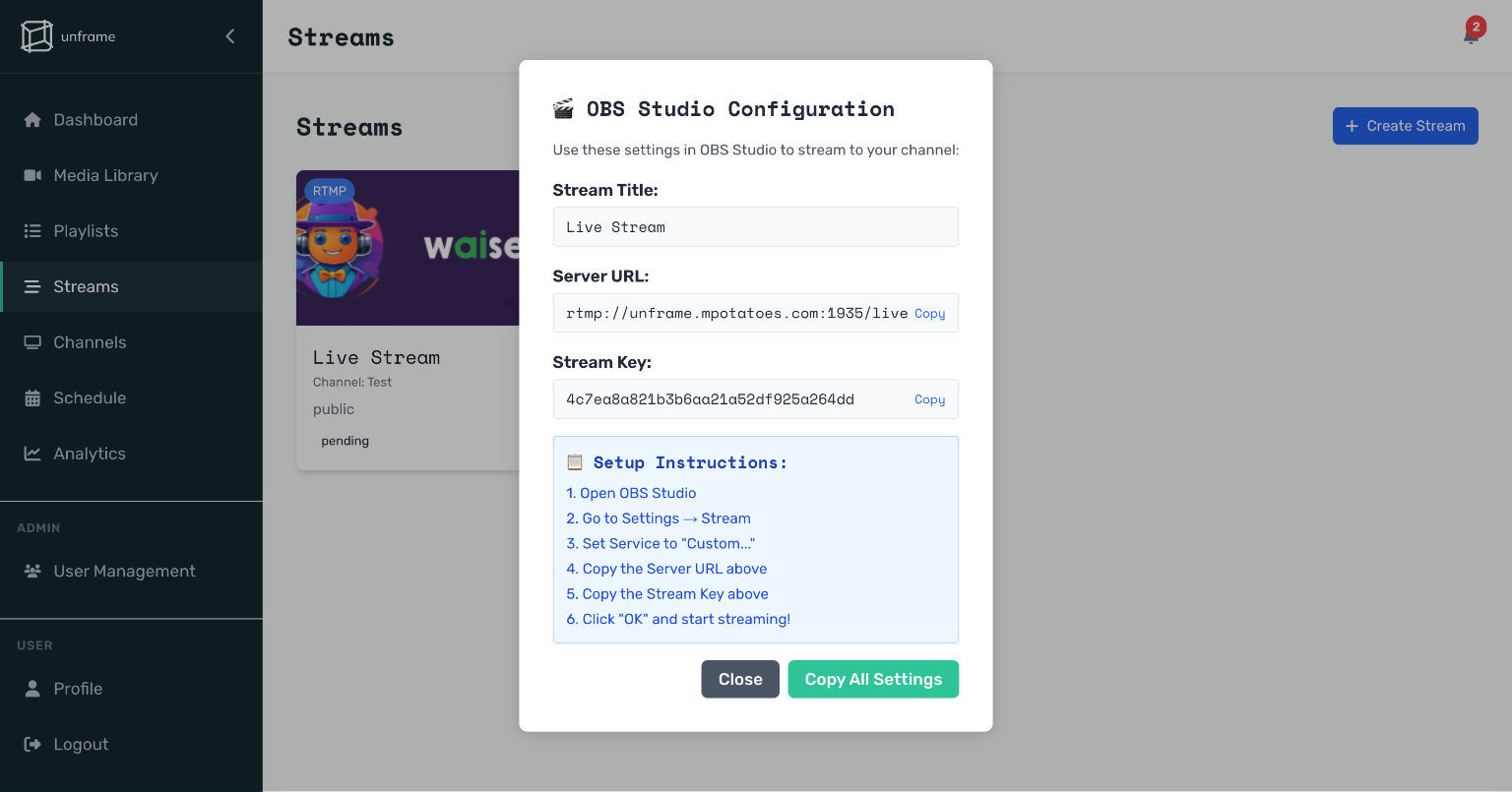Click Copy All Settings button

(x=873, y=679)
